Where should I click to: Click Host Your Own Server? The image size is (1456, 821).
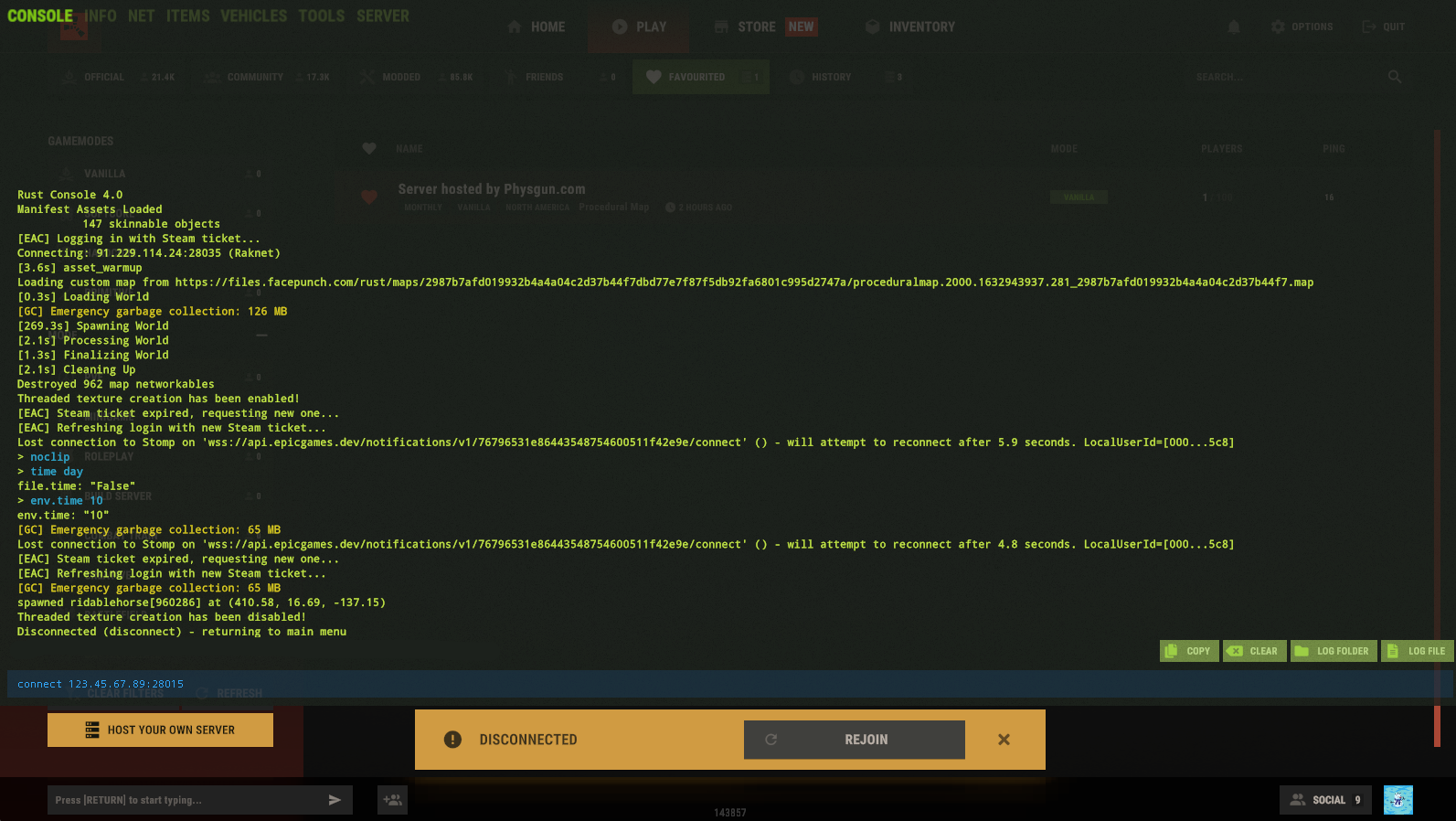(160, 730)
